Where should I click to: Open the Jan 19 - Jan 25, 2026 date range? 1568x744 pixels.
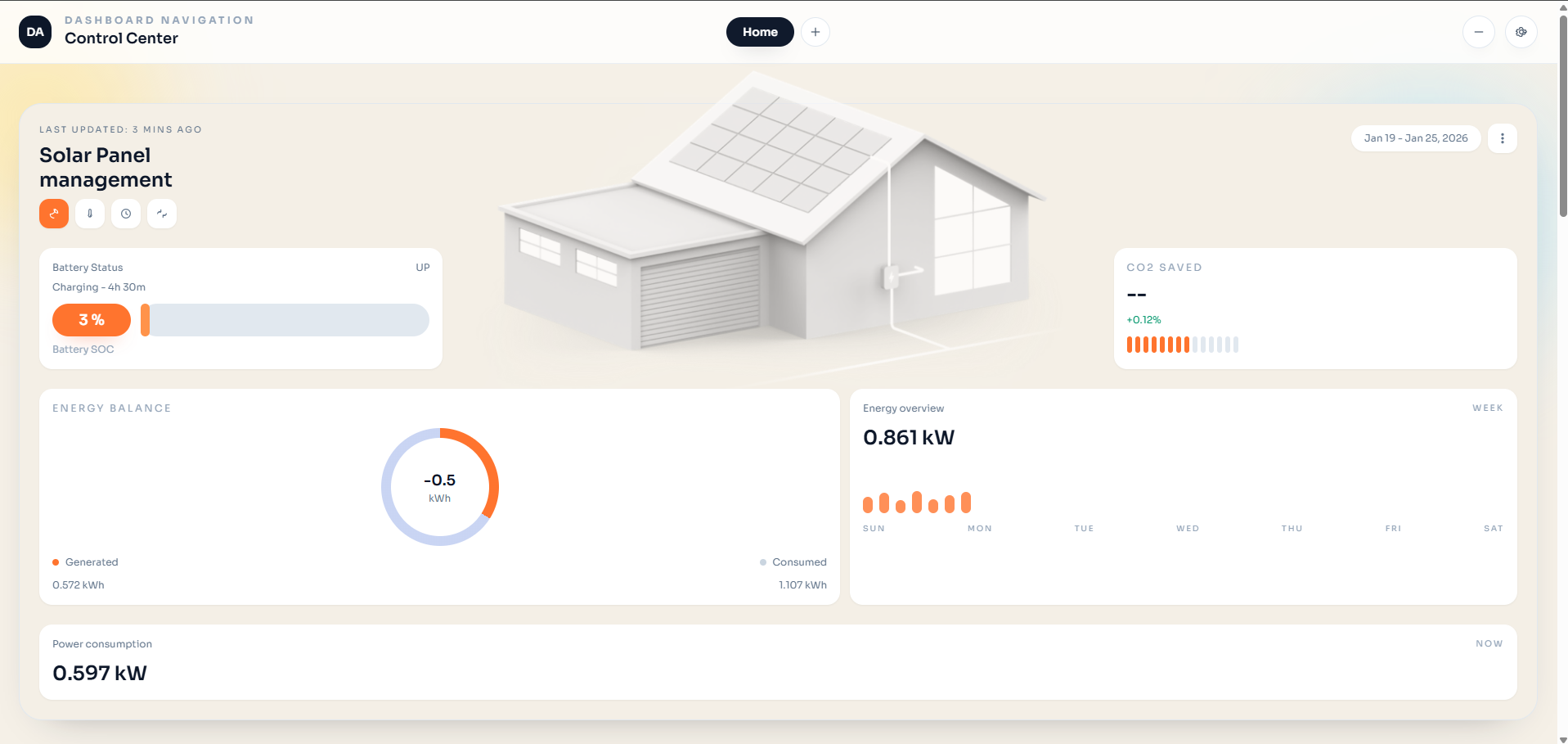1416,138
